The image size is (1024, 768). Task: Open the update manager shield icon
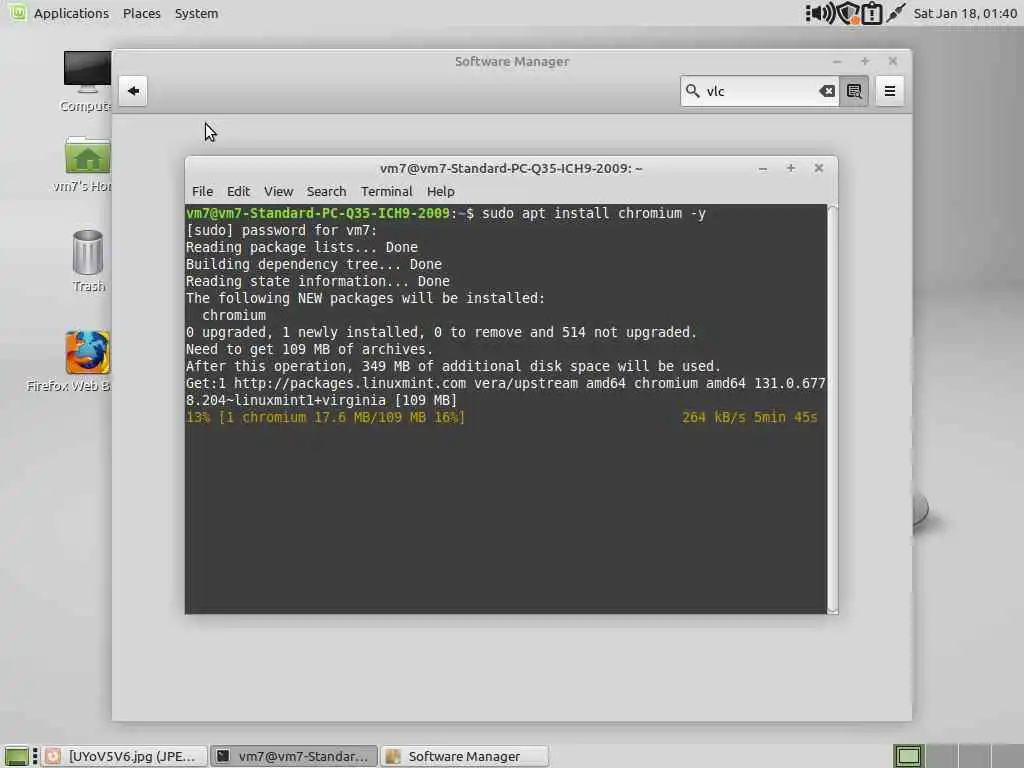(x=848, y=13)
